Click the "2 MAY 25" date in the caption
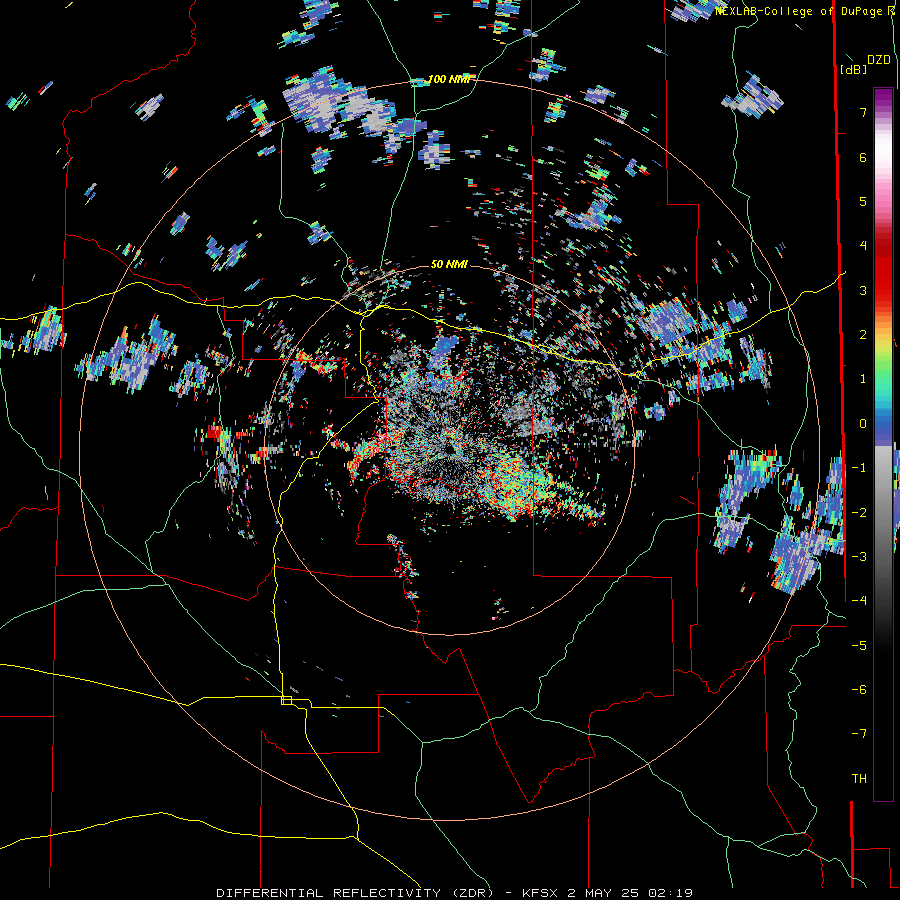 point(602,893)
